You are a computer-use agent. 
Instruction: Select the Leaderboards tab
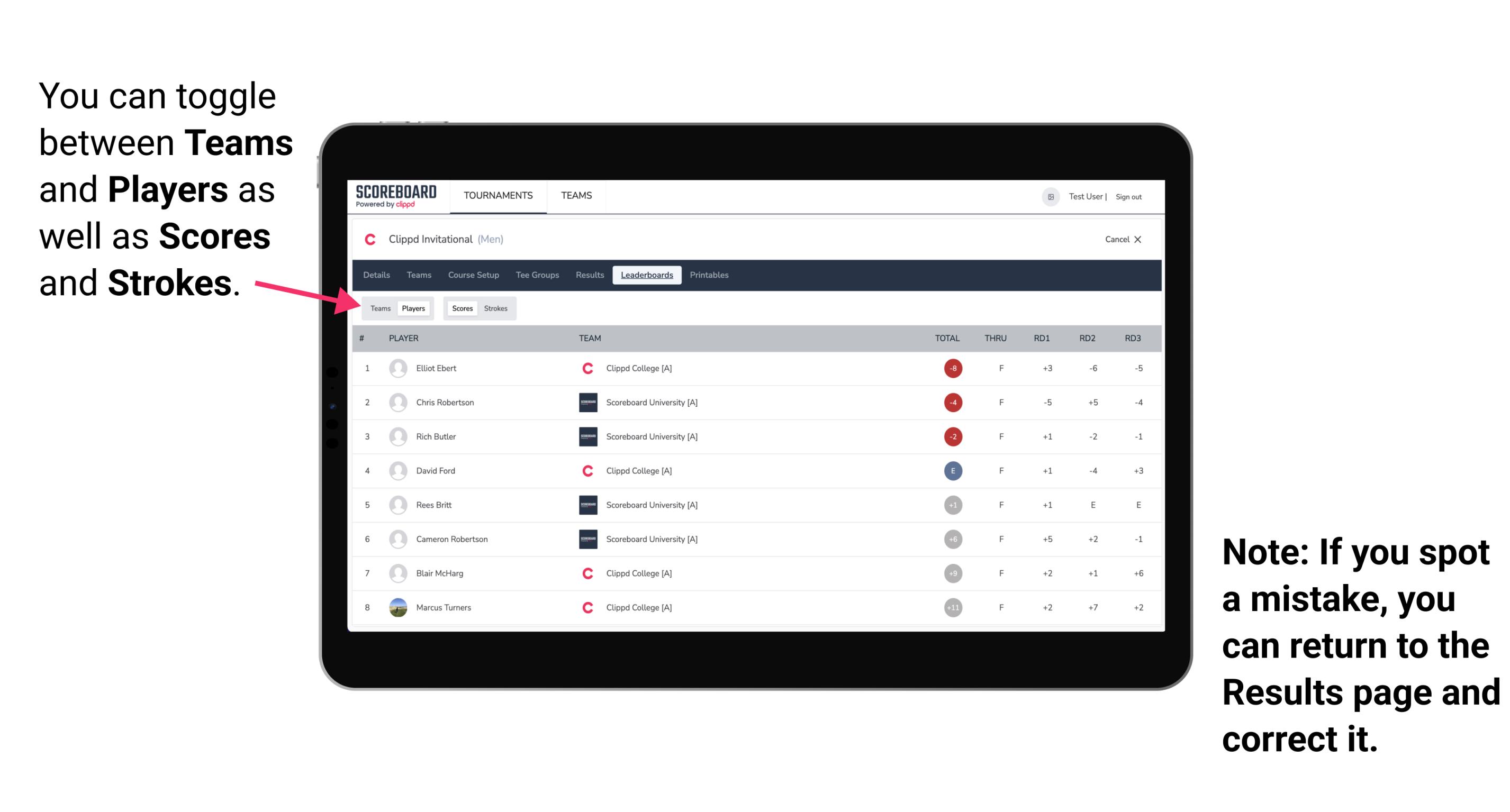[x=648, y=275]
